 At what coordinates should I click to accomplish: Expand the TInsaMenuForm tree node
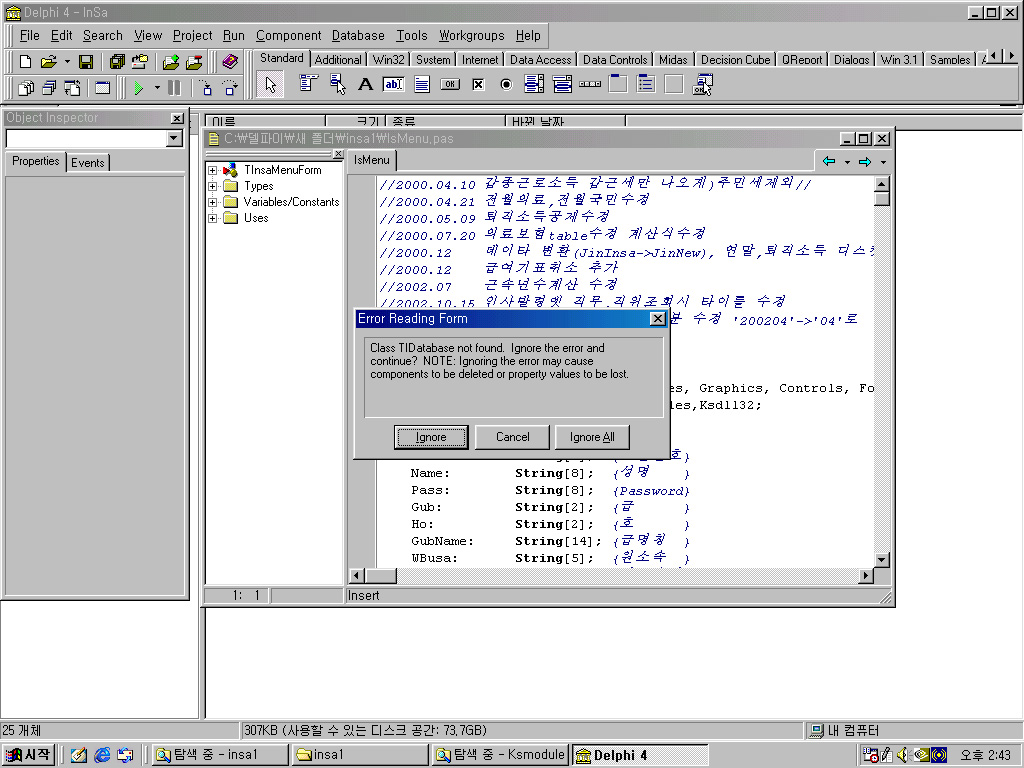(213, 170)
